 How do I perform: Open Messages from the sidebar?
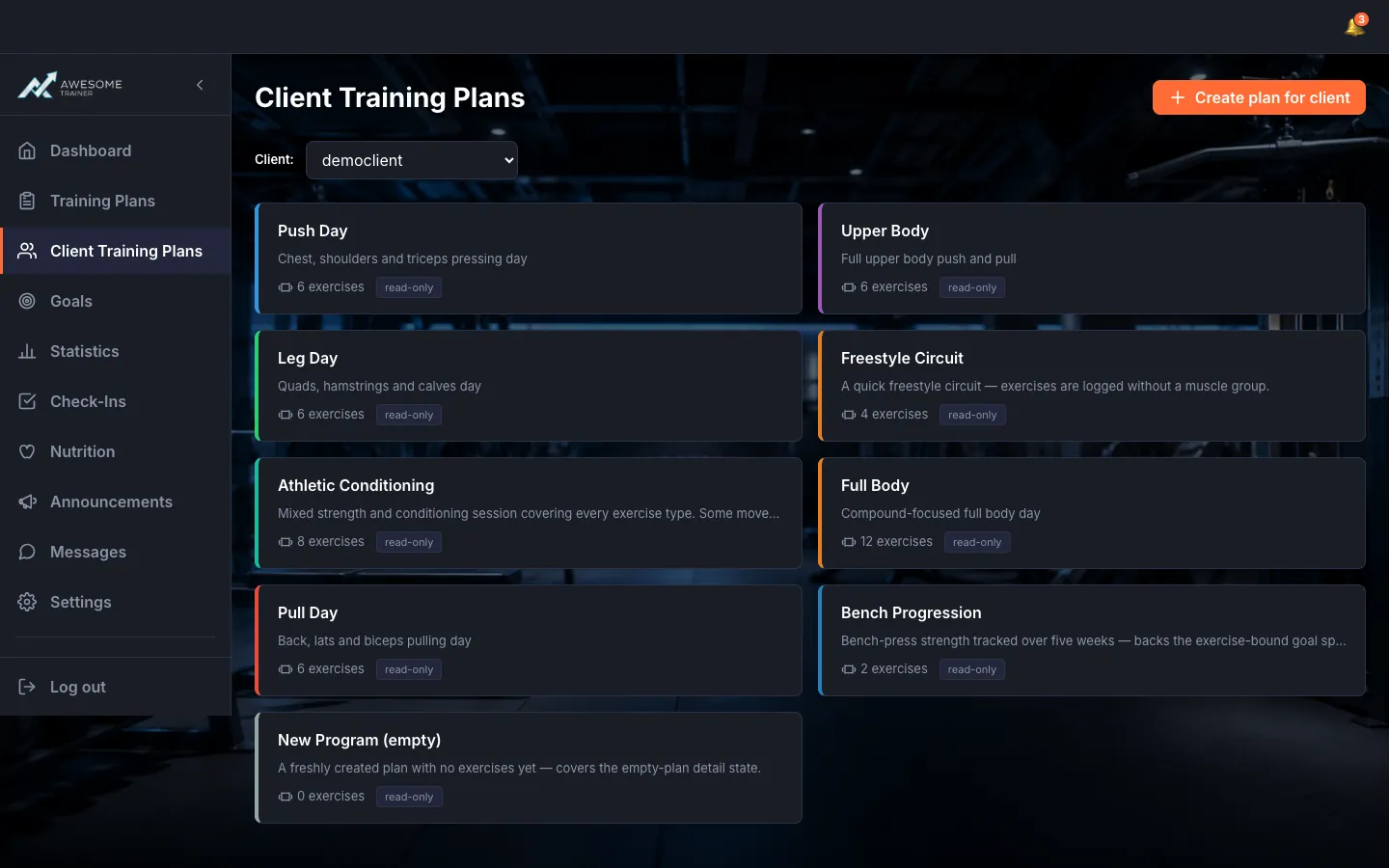click(116, 552)
